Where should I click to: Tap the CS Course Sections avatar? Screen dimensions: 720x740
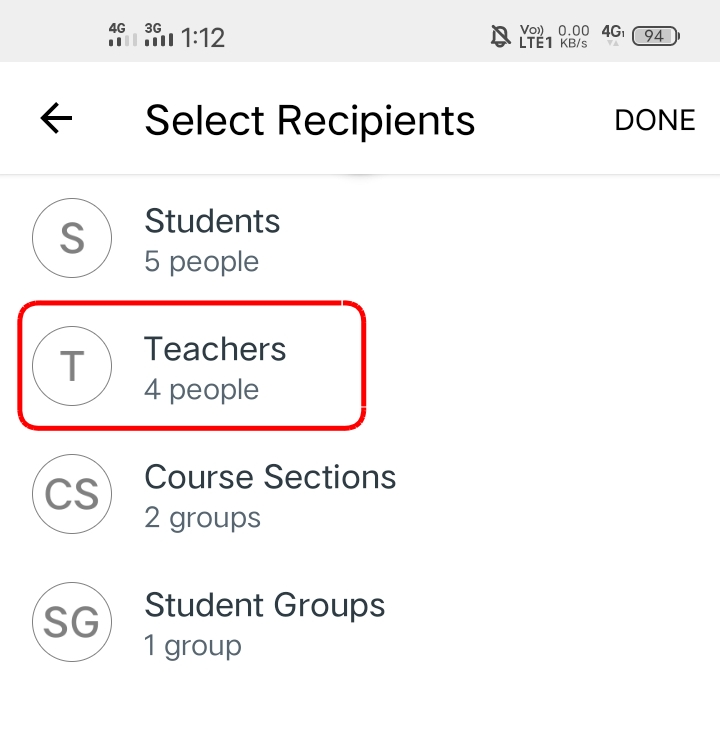coord(72,495)
